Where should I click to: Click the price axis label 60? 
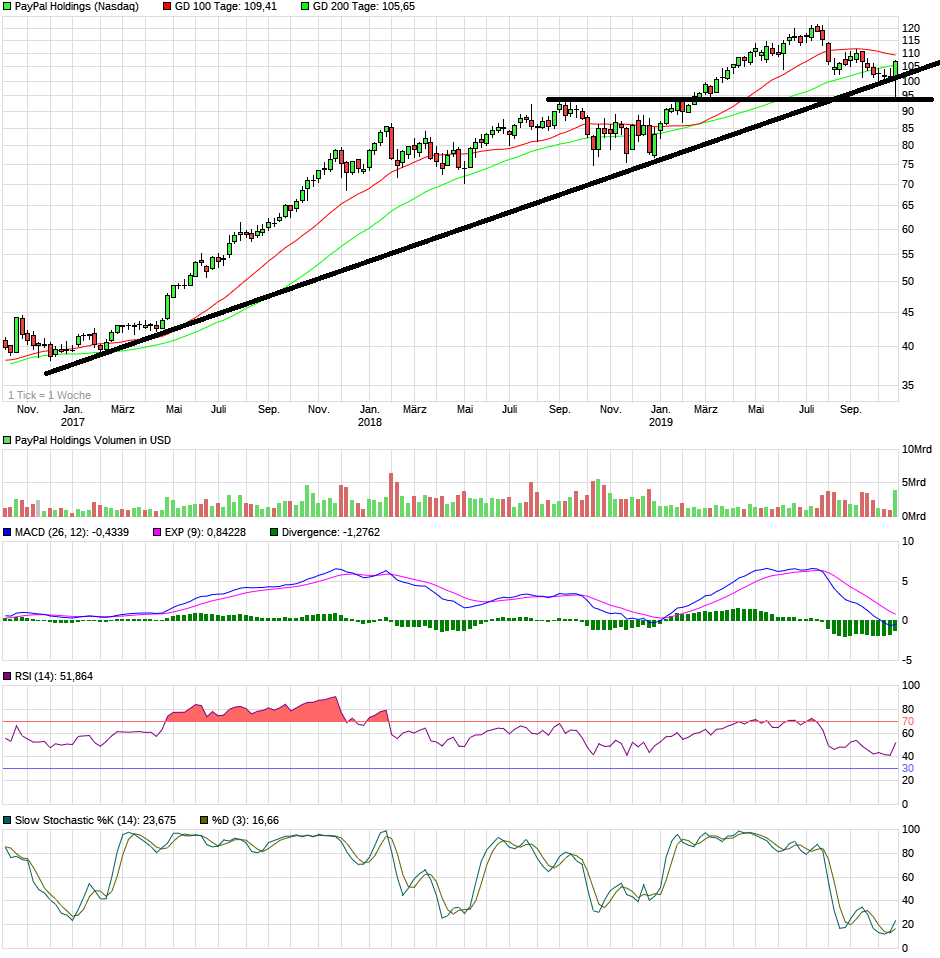[x=908, y=230]
